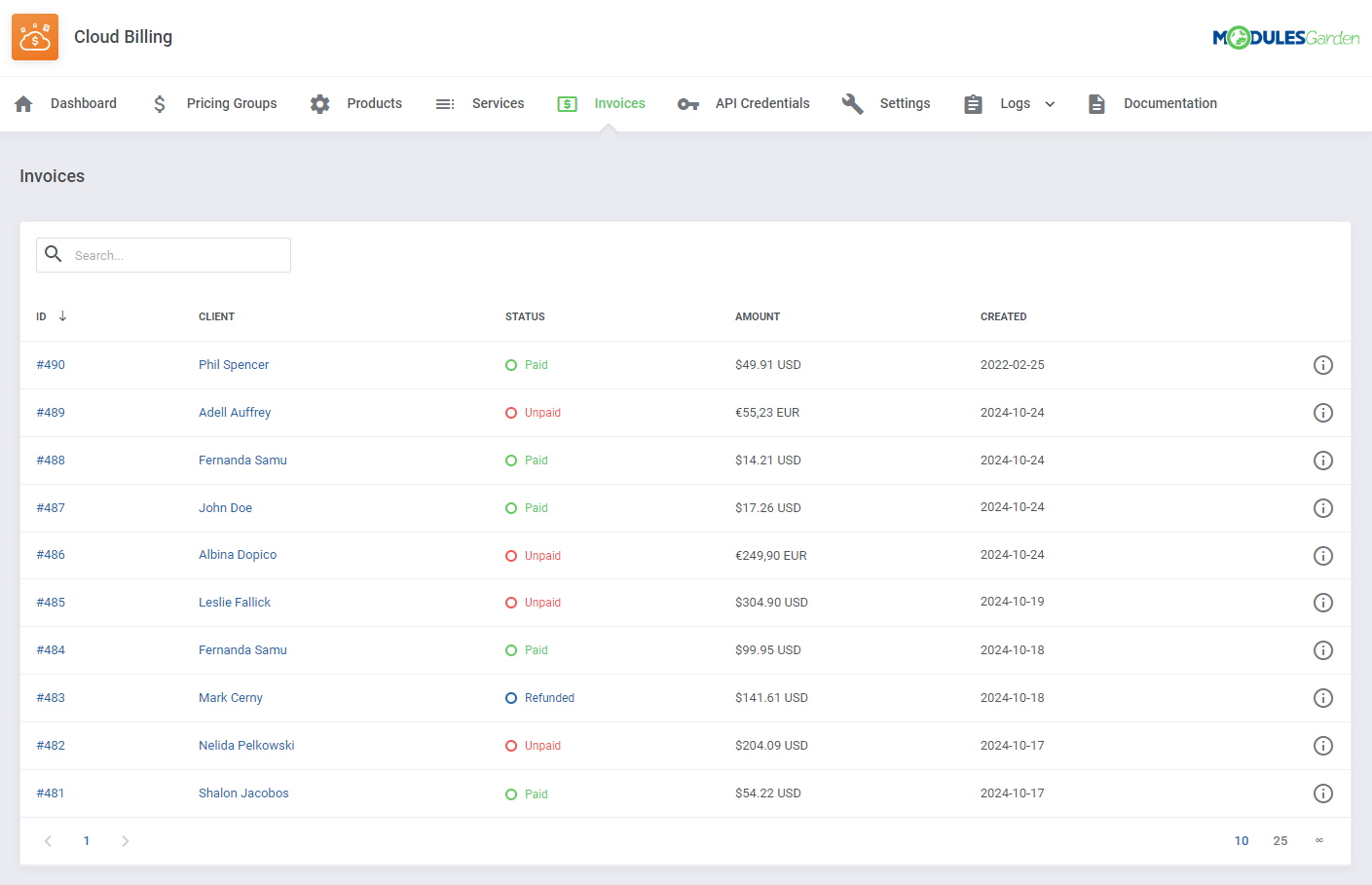Click the ModulesGarden logo

pyautogui.click(x=1285, y=38)
